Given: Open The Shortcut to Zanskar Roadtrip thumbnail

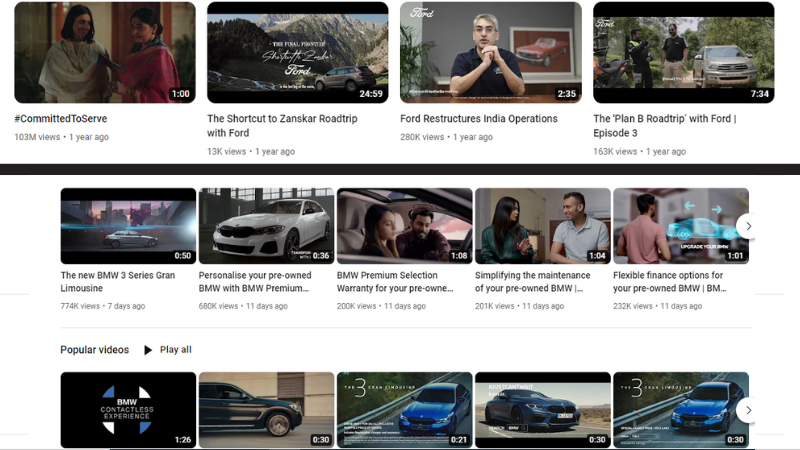Looking at the screenshot, I should pyautogui.click(x=297, y=53).
